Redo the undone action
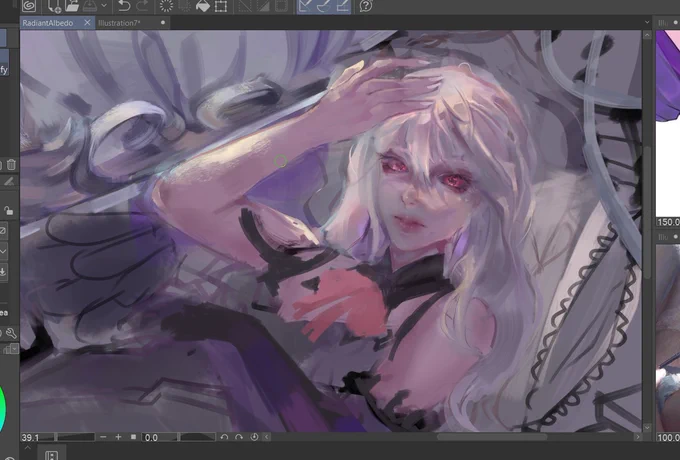The height and width of the screenshot is (460, 680). click(142, 6)
